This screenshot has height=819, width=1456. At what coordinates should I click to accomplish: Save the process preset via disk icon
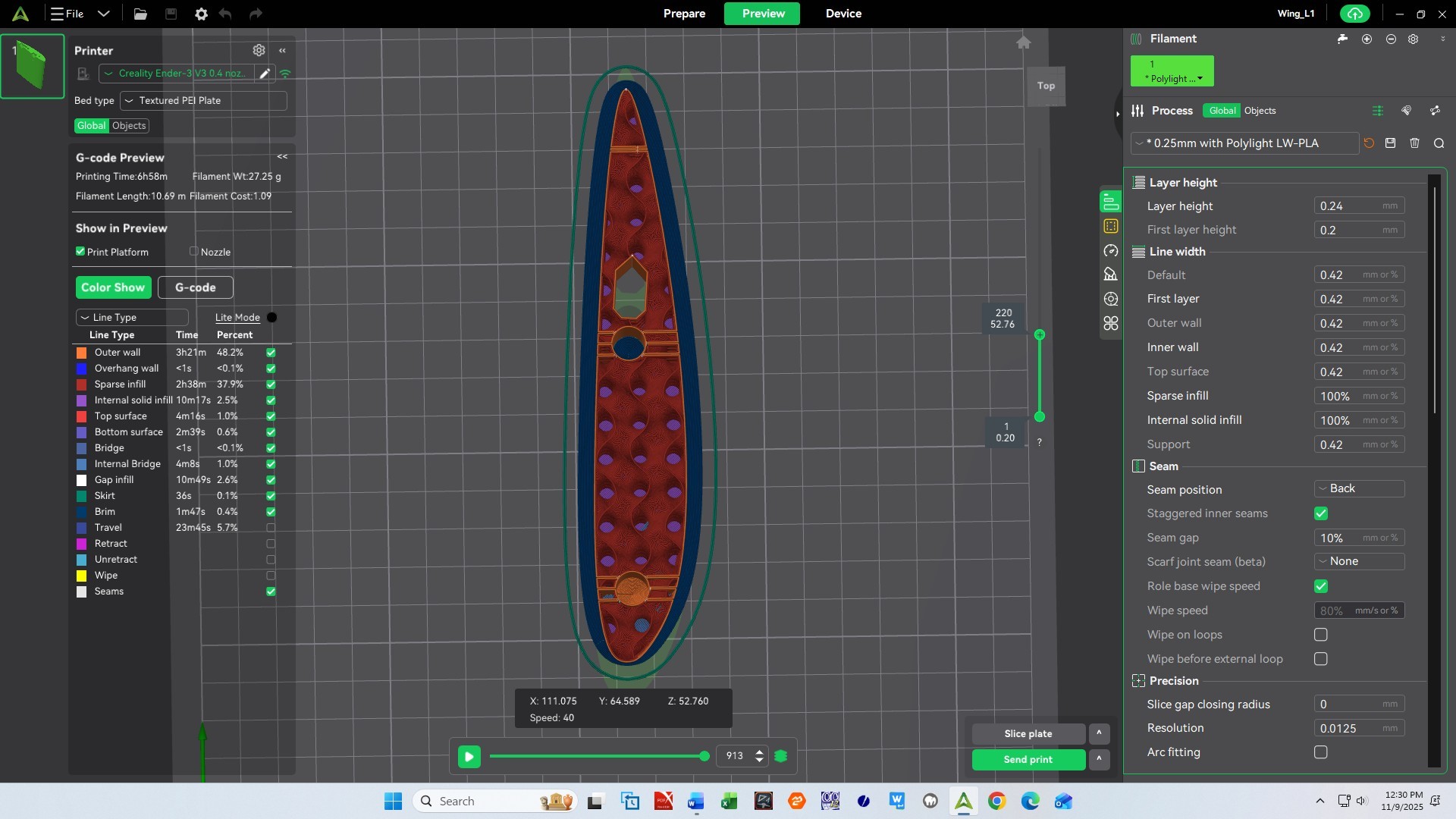[1390, 143]
